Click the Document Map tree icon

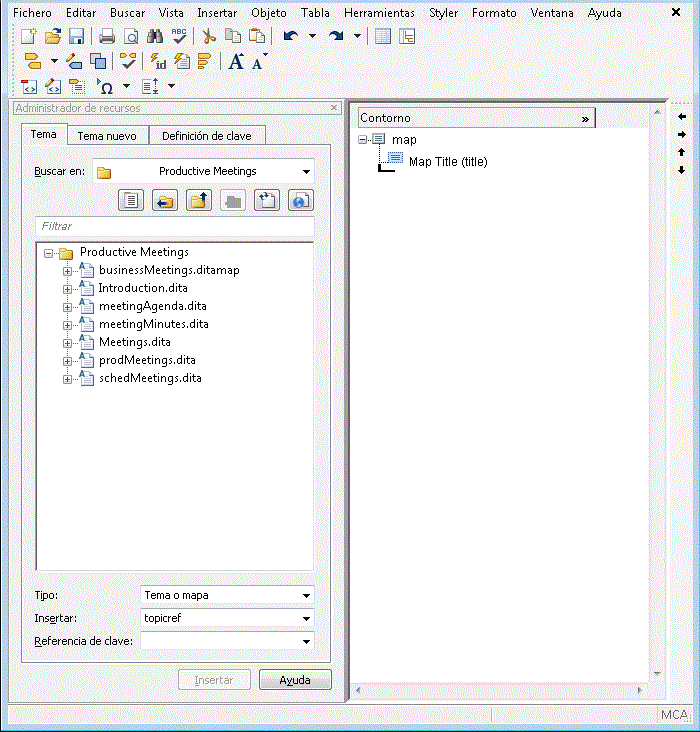coord(407,36)
